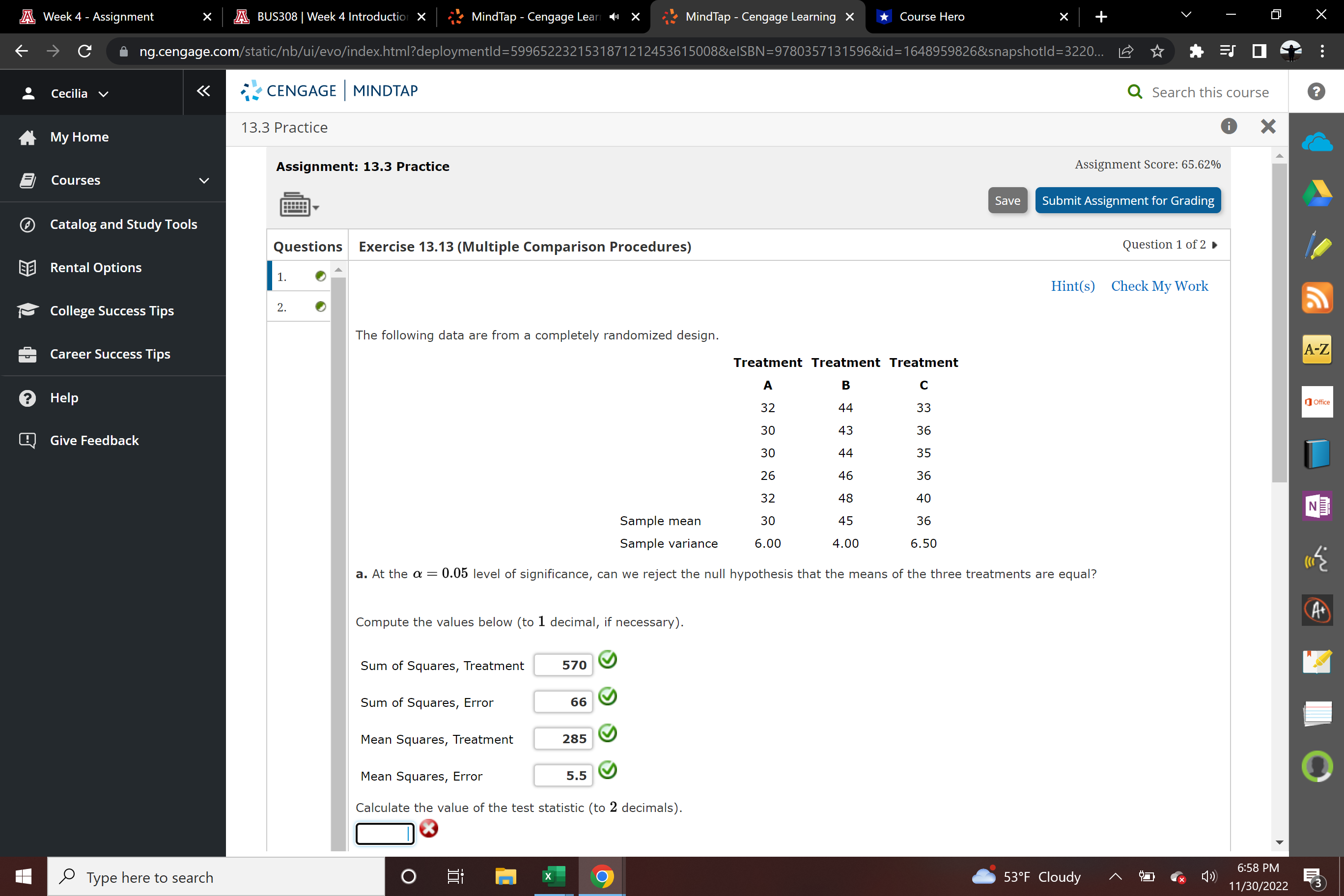The width and height of the screenshot is (1344, 896).
Task: Open Catalog and Study Tools
Action: (x=123, y=224)
